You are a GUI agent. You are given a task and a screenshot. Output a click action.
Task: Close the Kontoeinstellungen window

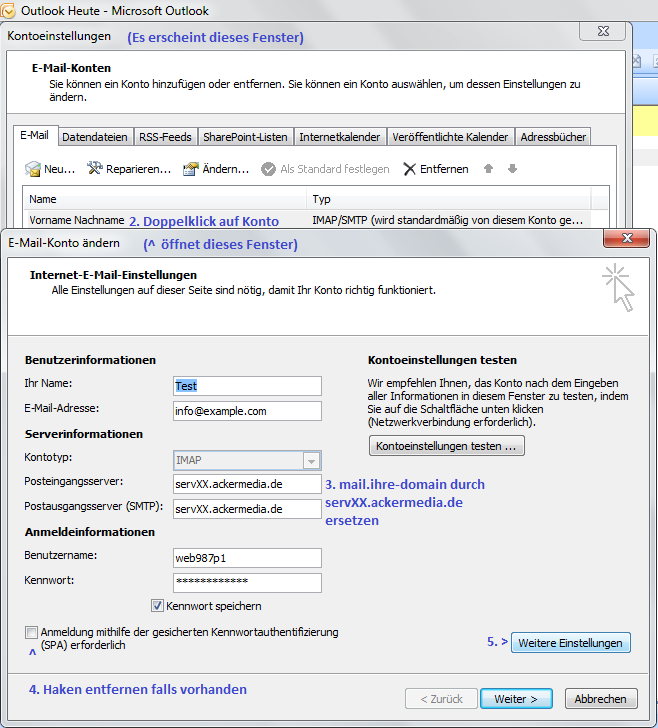(603, 31)
